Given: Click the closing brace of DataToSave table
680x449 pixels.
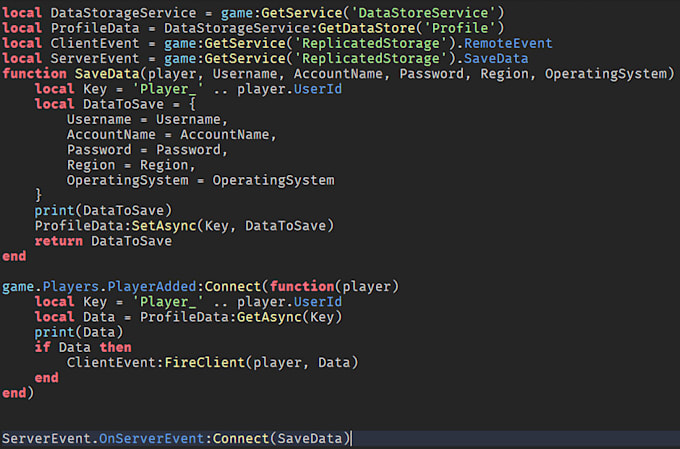Looking at the screenshot, I should tap(39, 195).
